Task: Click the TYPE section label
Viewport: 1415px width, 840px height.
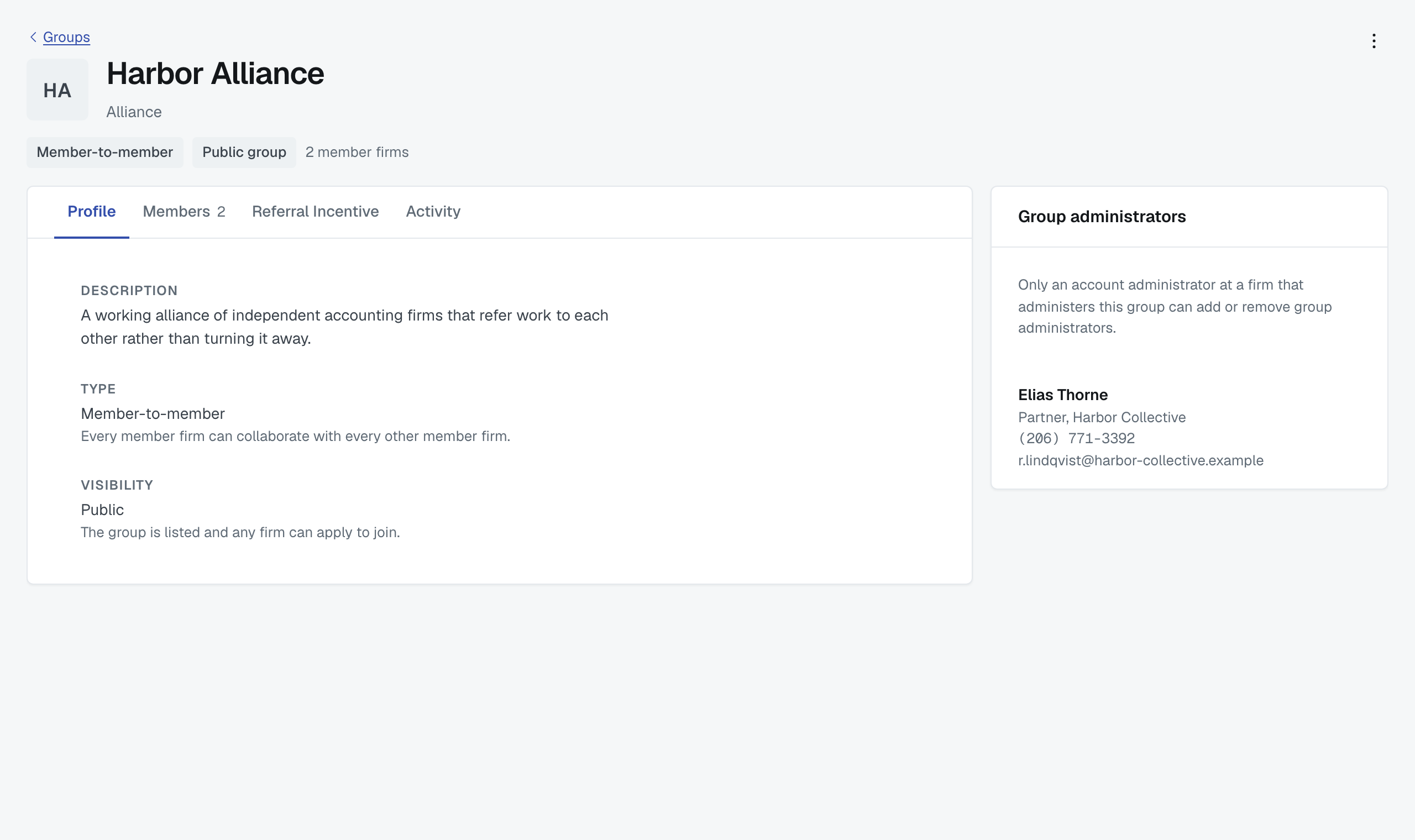Action: tap(98, 389)
